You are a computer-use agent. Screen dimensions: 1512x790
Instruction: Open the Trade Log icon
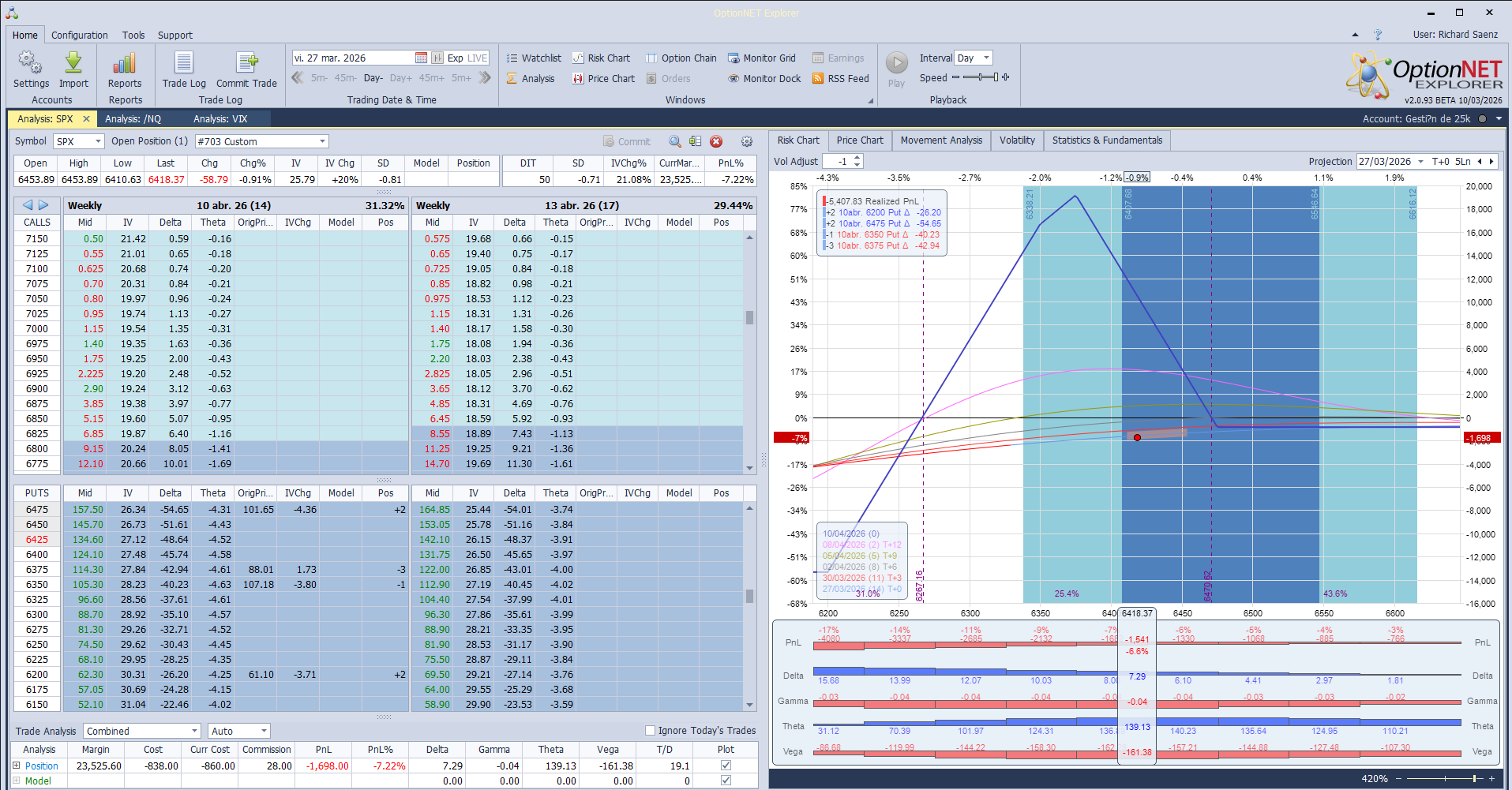pyautogui.click(x=184, y=63)
